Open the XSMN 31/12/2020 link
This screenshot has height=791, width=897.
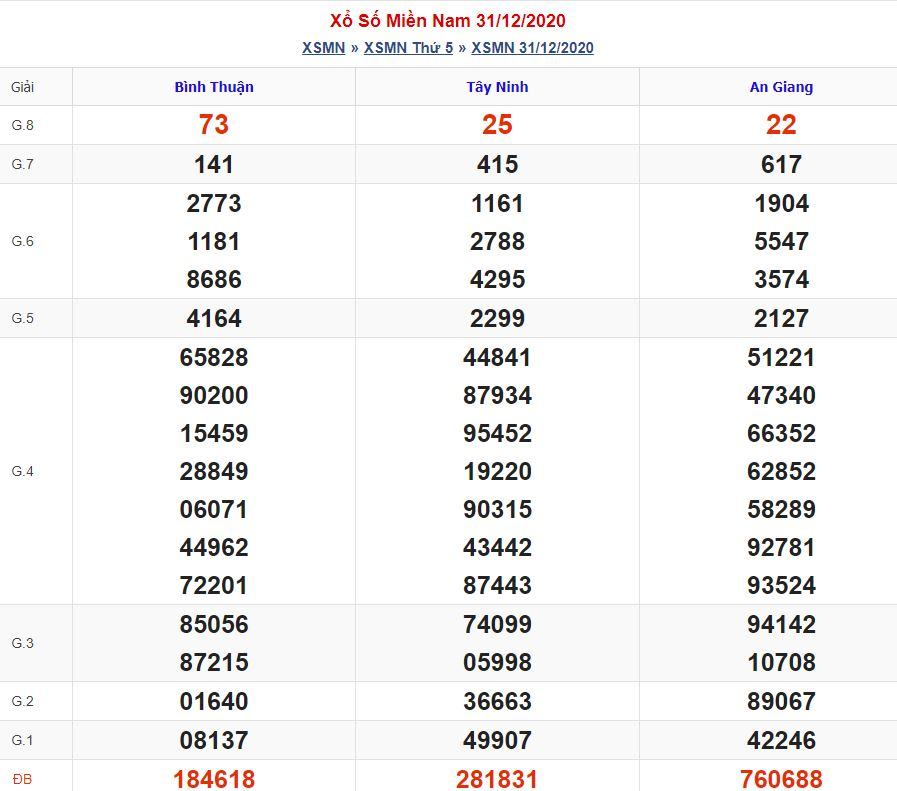(x=532, y=47)
